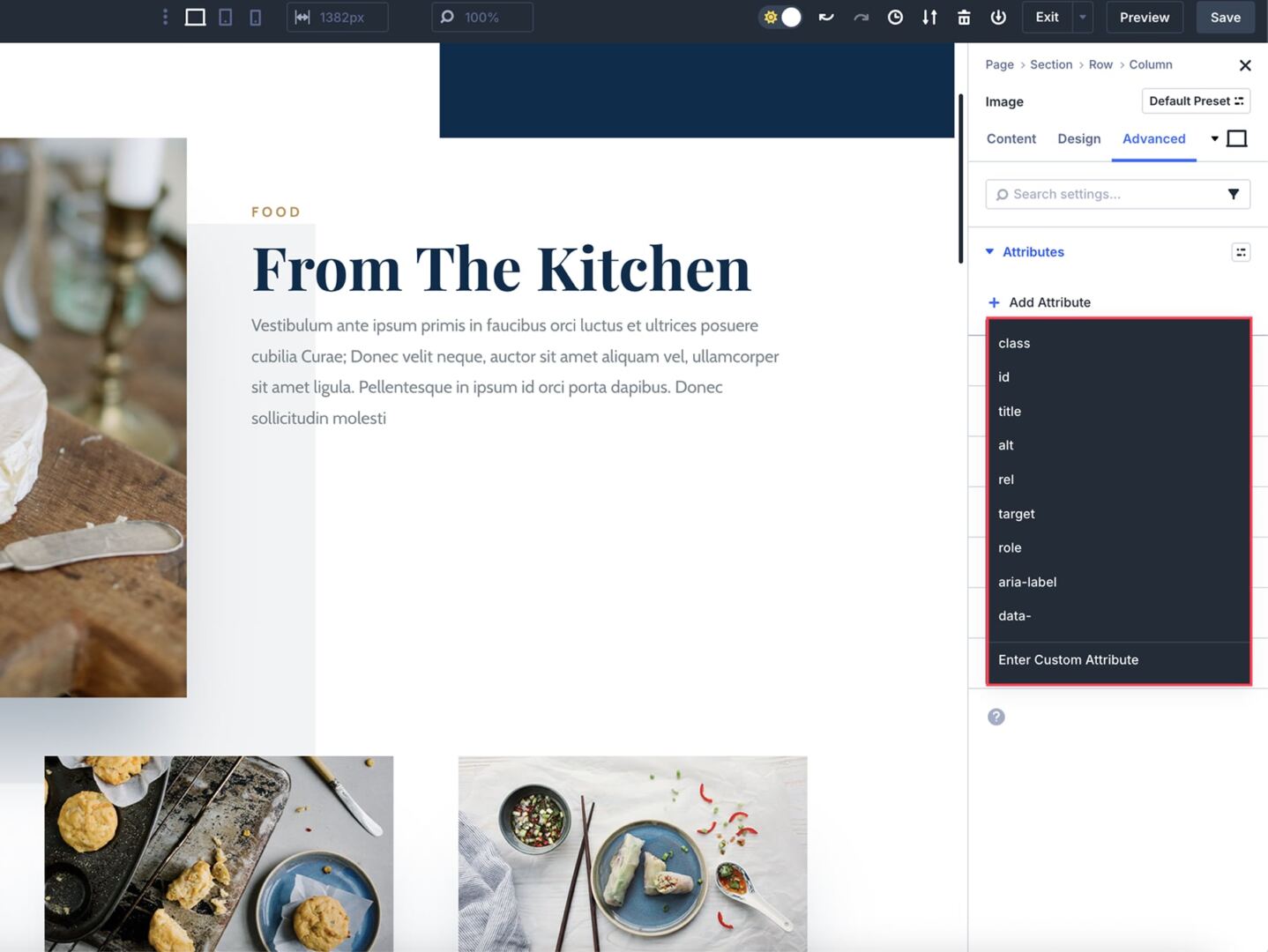Viewport: 1268px width, 952px height.
Task: Open the editing history clock icon
Action: click(895, 18)
